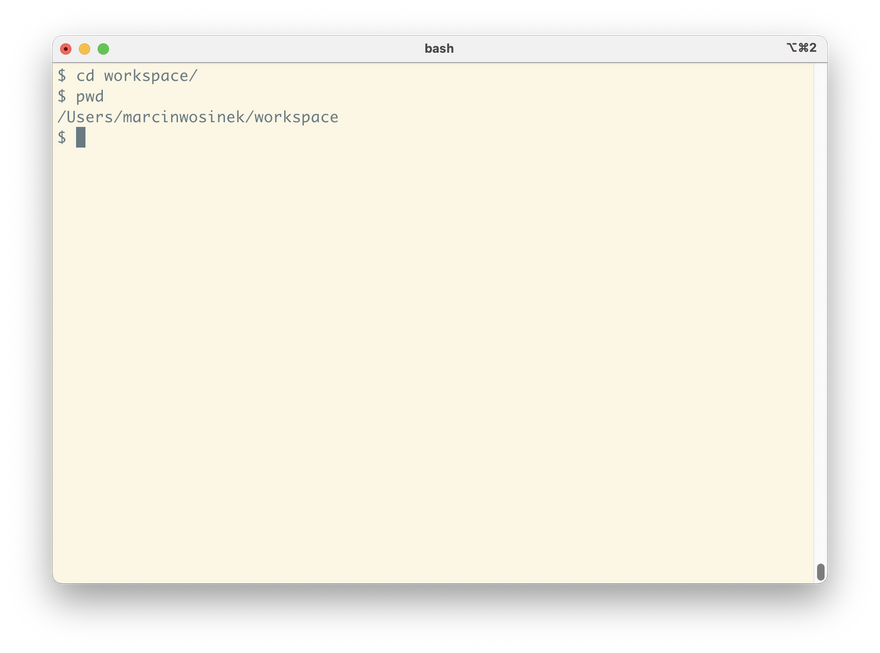Click 'workspace/' in the cd command

150,76
